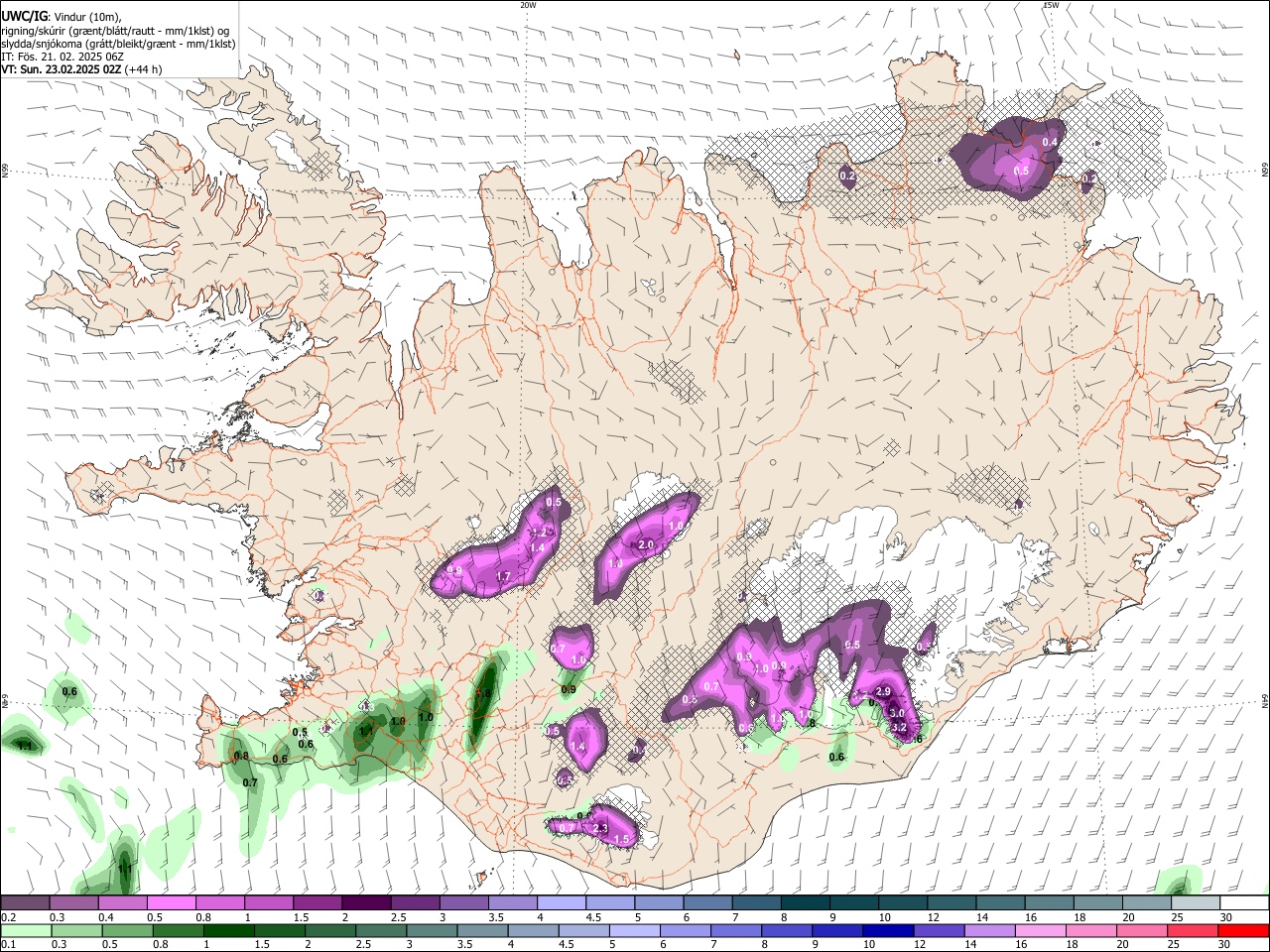Viewport: 1270px width, 952px height.
Task: Select rain-scale swatch starting at 0.5
Action: click(127, 930)
